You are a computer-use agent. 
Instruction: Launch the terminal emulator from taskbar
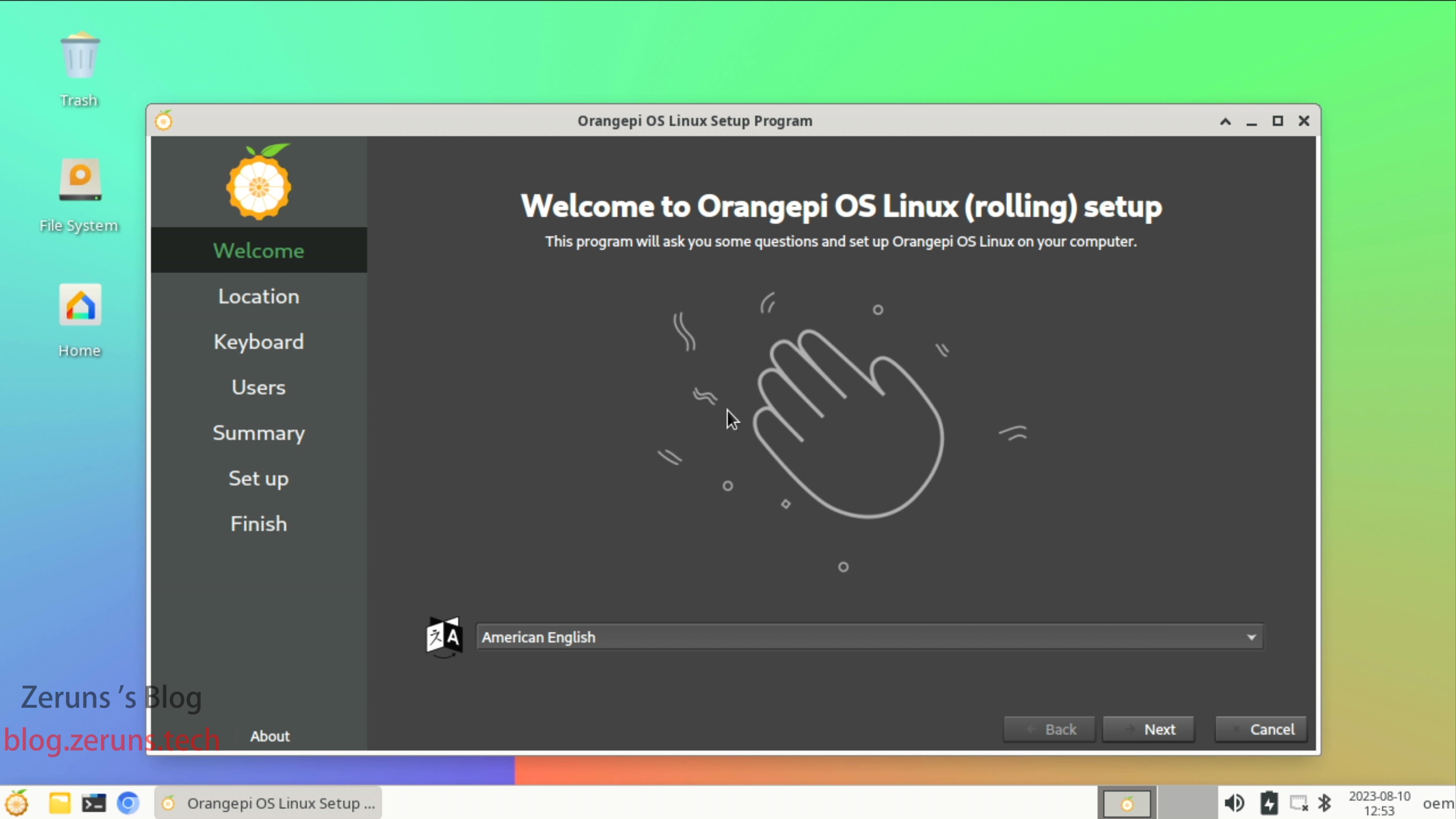pyautogui.click(x=94, y=803)
